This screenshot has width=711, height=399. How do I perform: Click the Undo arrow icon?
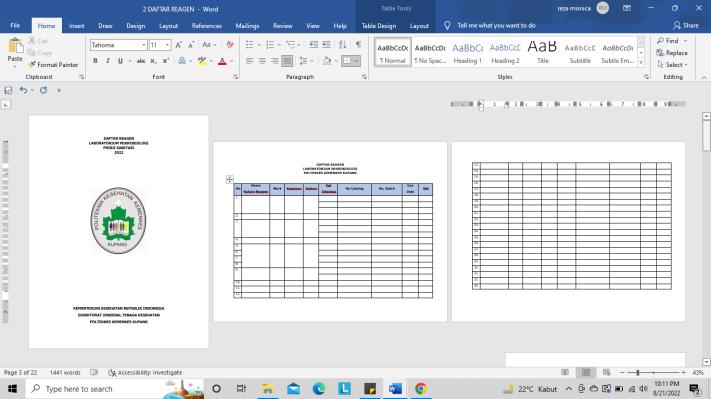(23, 90)
